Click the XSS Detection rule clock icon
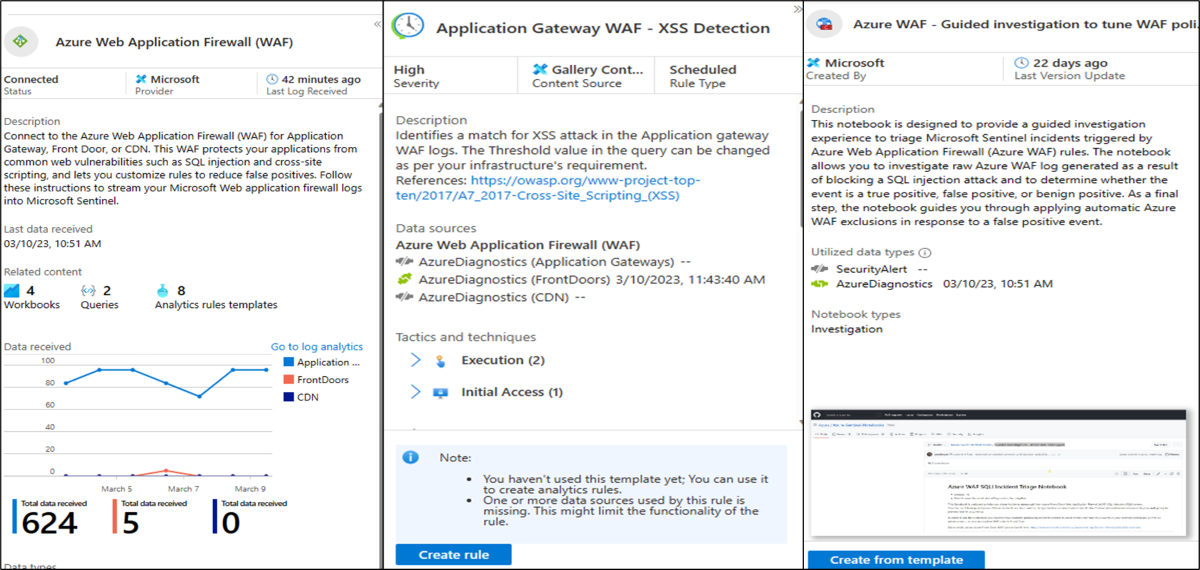1200x570 pixels. click(x=406, y=27)
